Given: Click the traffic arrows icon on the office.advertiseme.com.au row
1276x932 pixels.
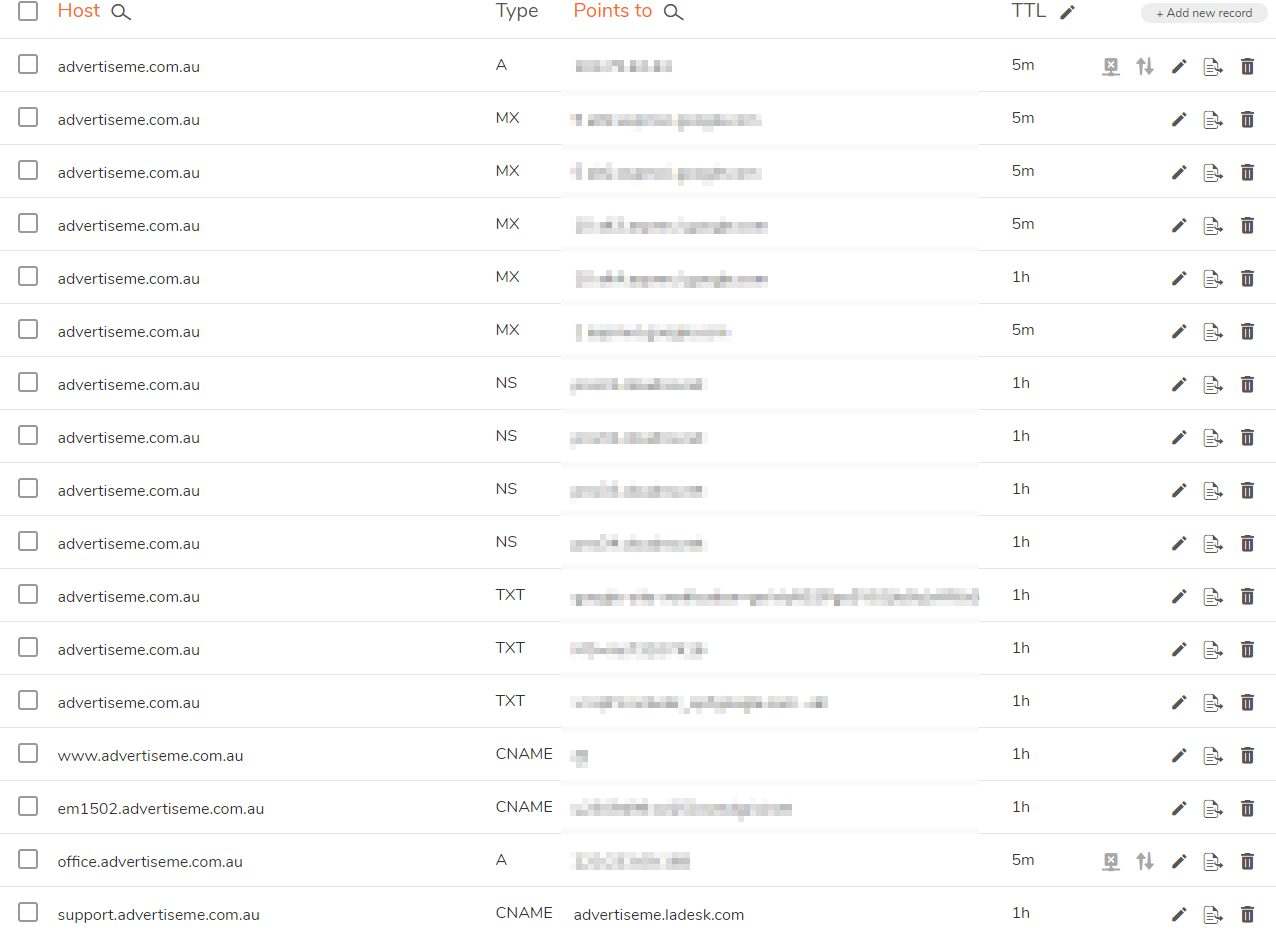Looking at the screenshot, I should (1145, 861).
